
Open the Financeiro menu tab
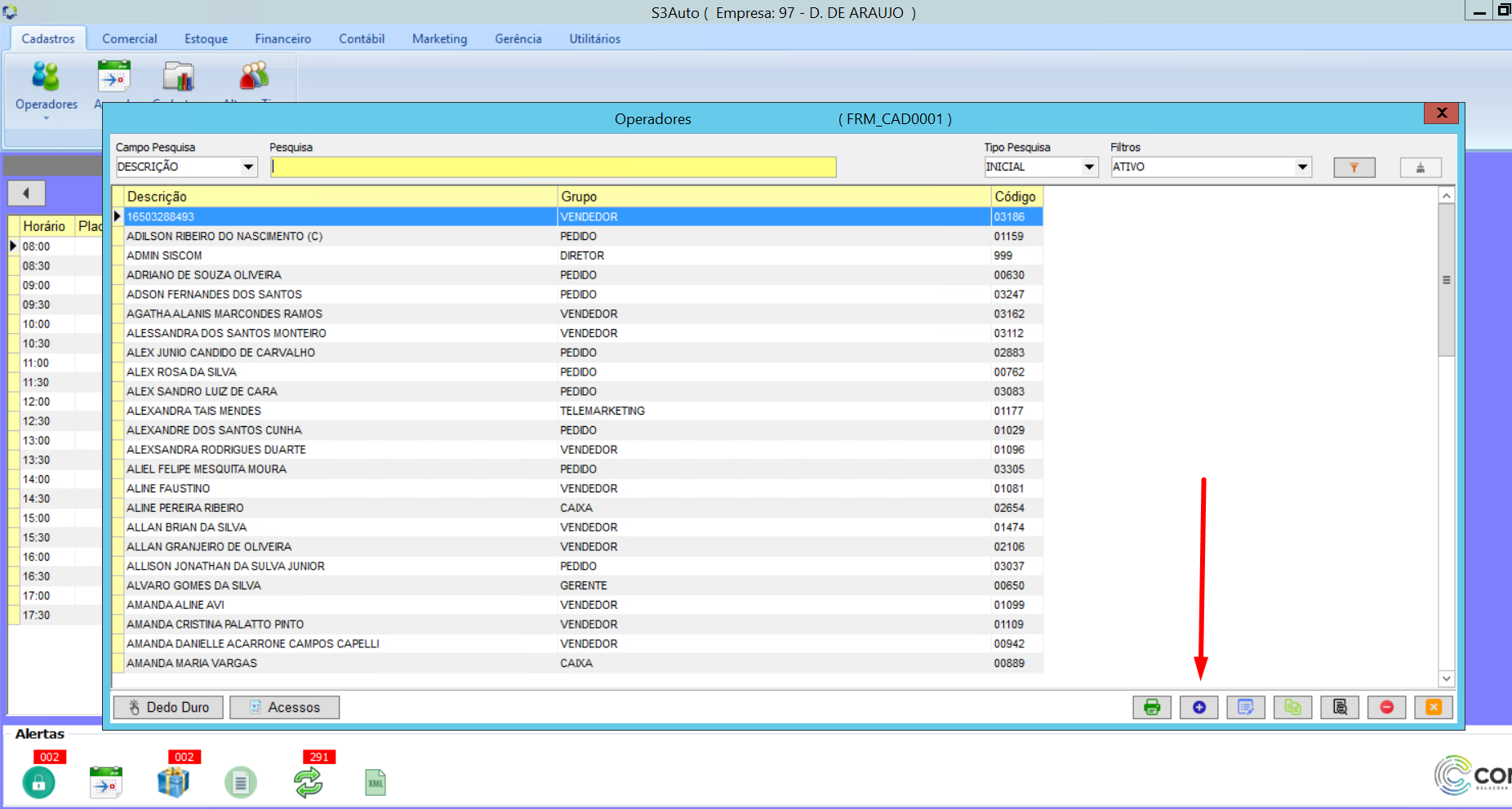[282, 39]
